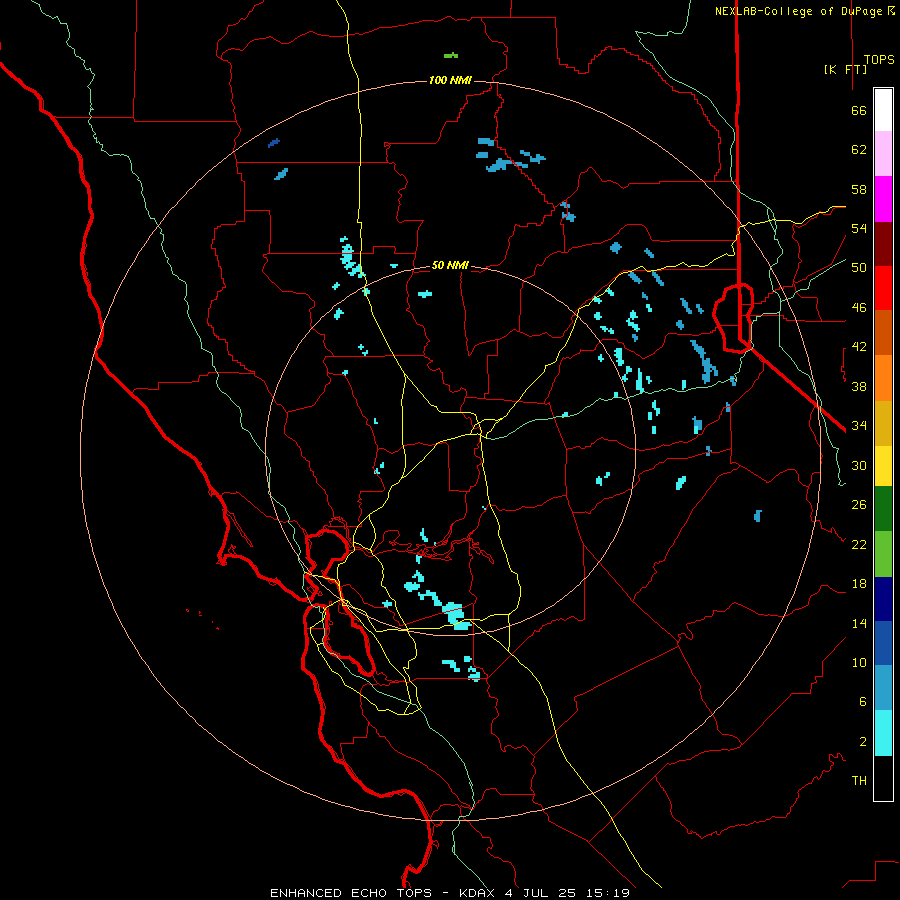
Task: Click the '26' legend value
Action: (859, 504)
